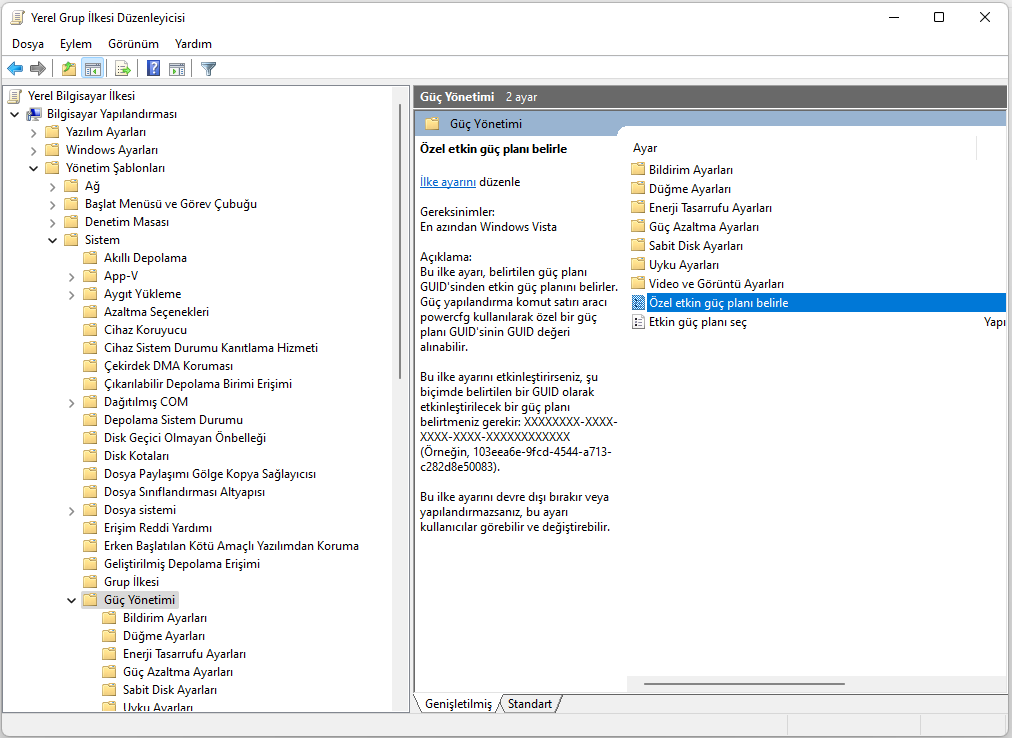Expand the Dağıtılmış COM node
The image size is (1012, 738).
72,402
